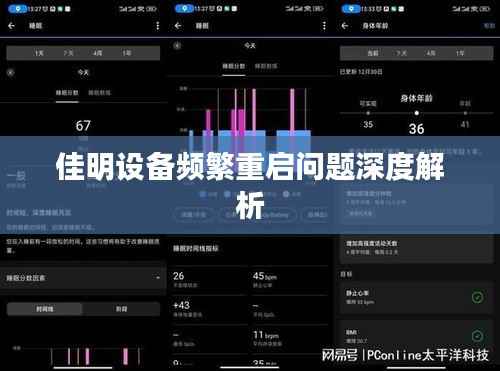
Task: Tap the blue location pill in the right status bar
Action: [351, 9]
